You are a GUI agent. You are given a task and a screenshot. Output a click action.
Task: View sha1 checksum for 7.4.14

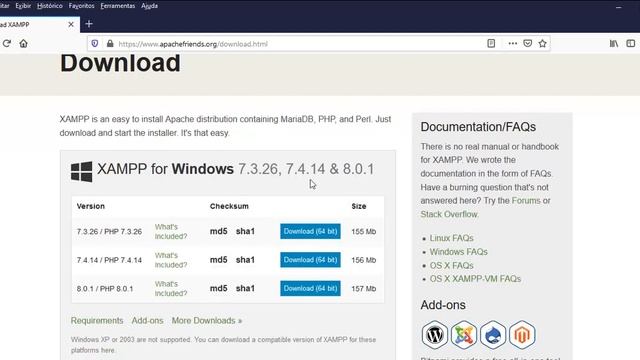[x=245, y=260]
